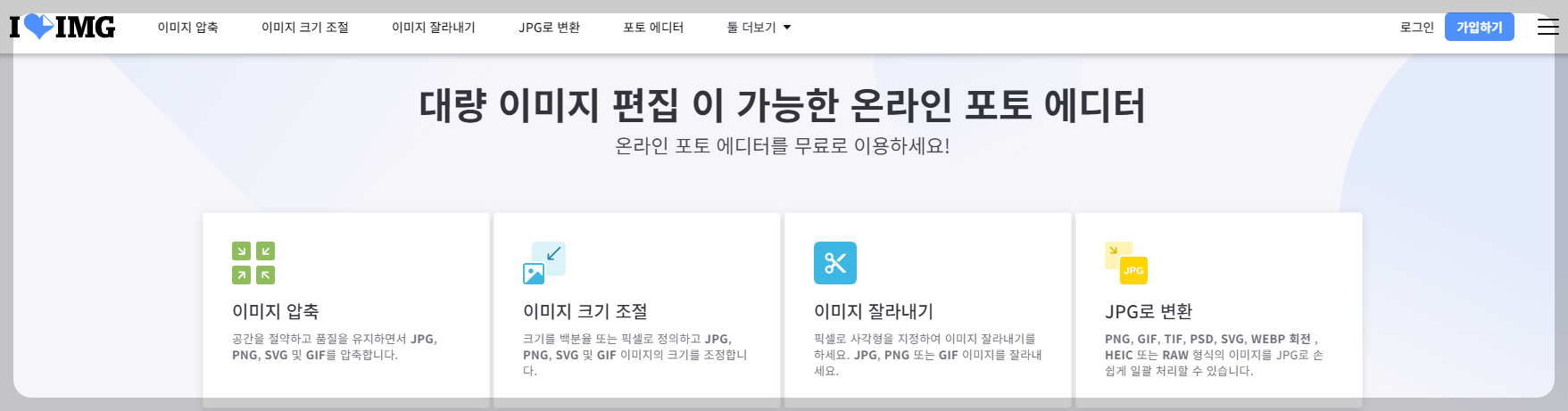
Task: Click the blue resize image icon
Action: click(544, 263)
